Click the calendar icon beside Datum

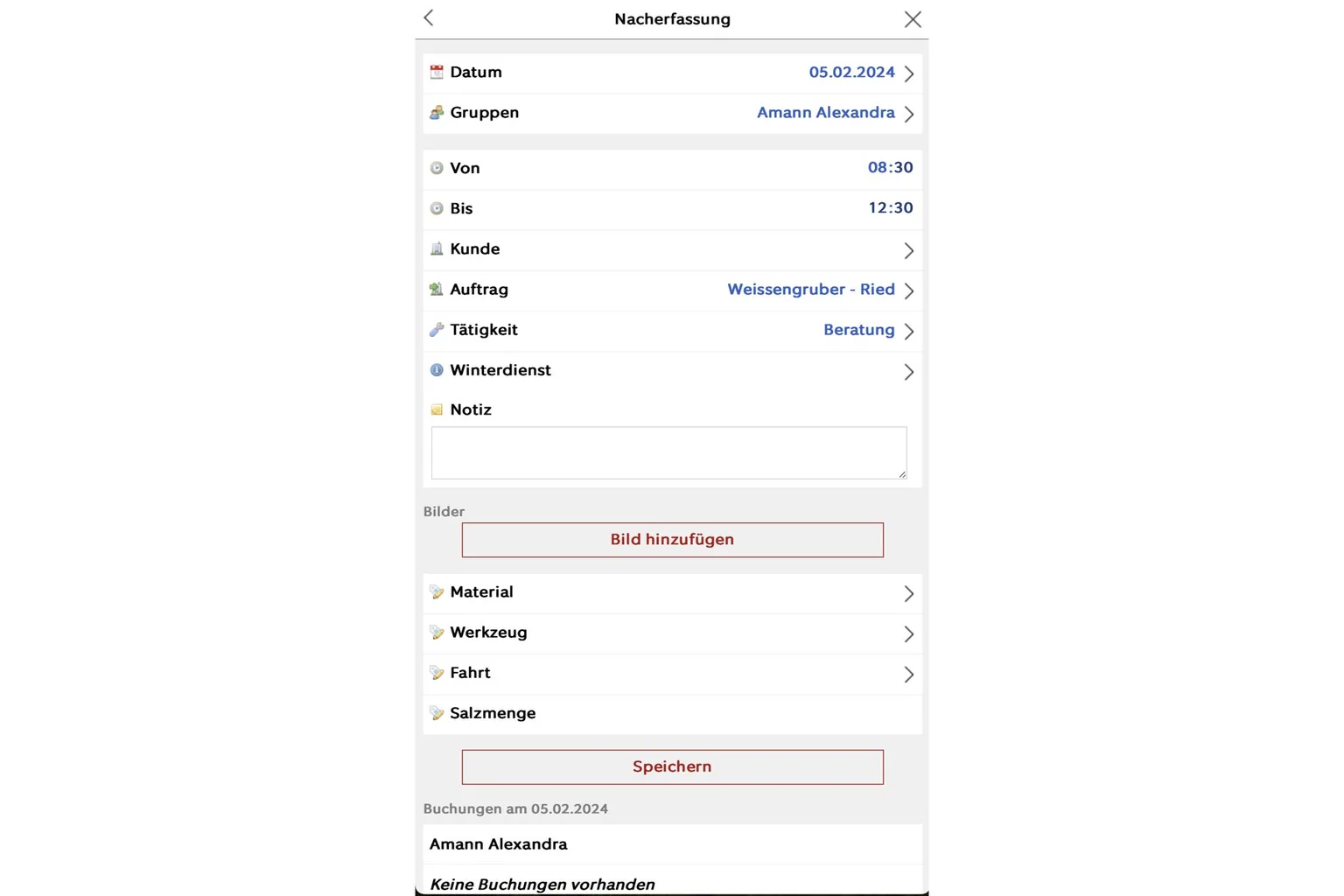tap(437, 73)
